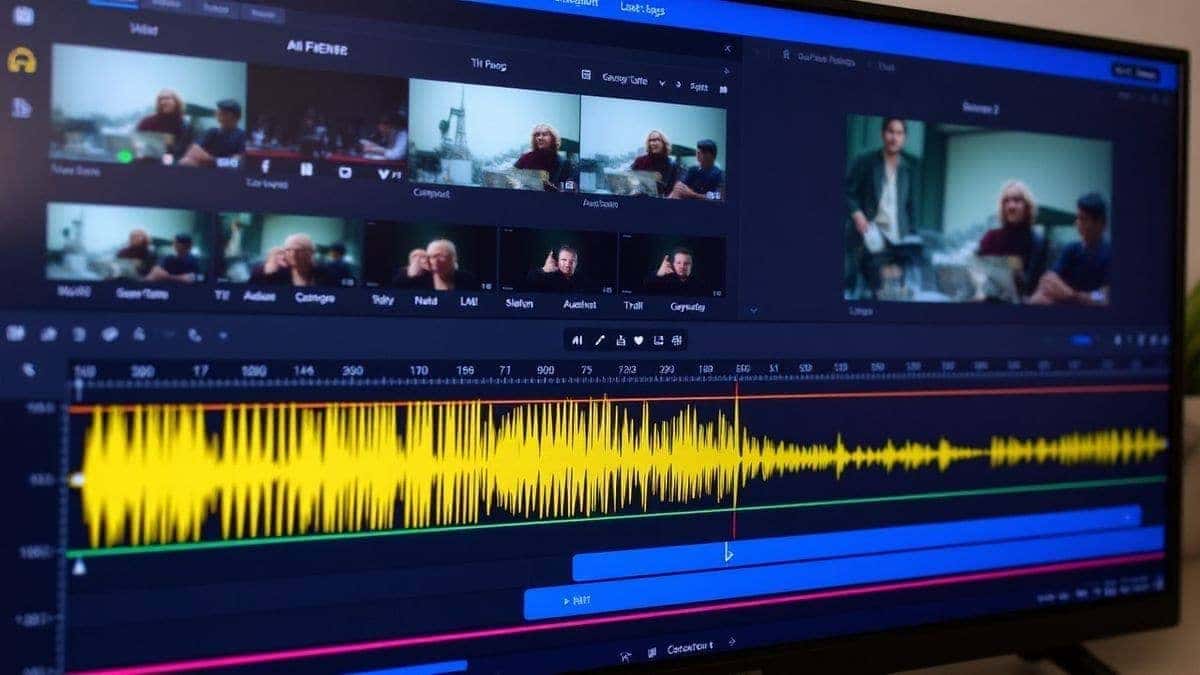
Task: Click the icon left of the timeline ruler
Action: [29, 370]
